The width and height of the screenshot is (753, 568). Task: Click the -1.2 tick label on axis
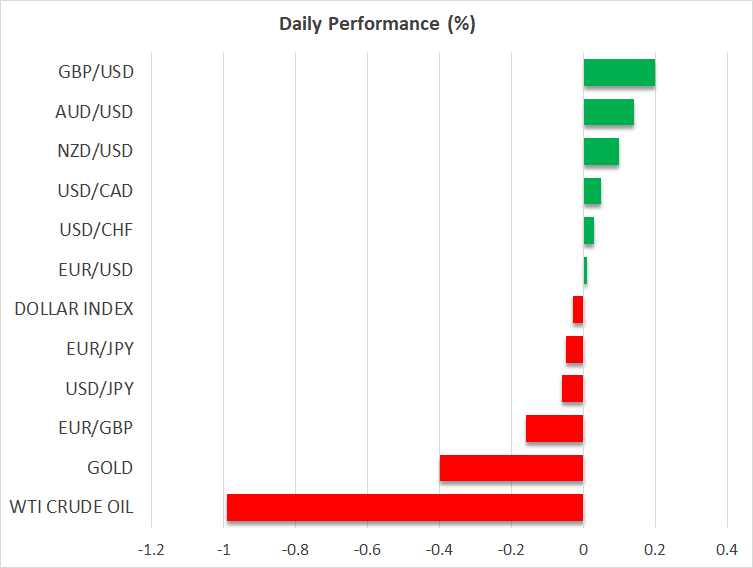click(151, 551)
